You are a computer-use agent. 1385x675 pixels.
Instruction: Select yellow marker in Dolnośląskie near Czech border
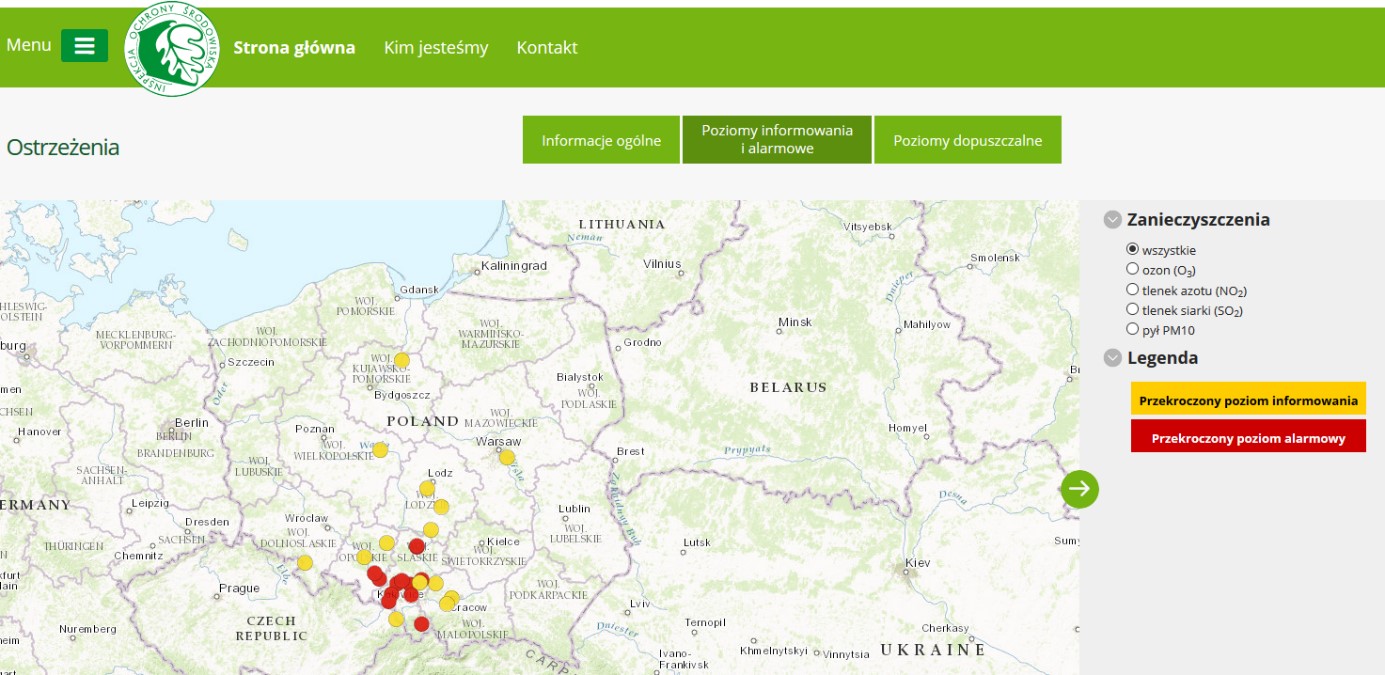point(305,562)
